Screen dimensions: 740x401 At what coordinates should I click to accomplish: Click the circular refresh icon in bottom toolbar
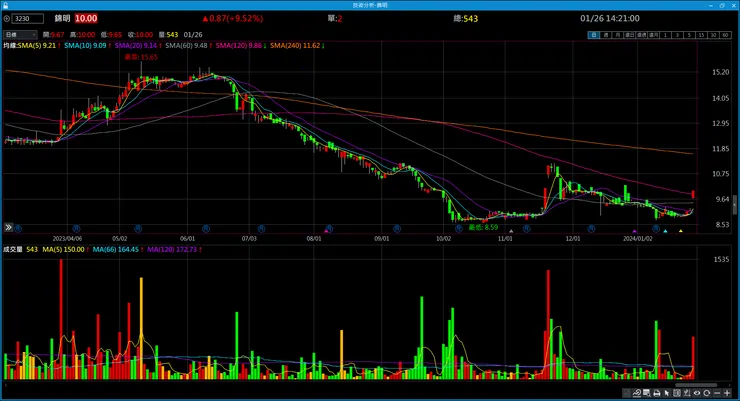coord(706,393)
